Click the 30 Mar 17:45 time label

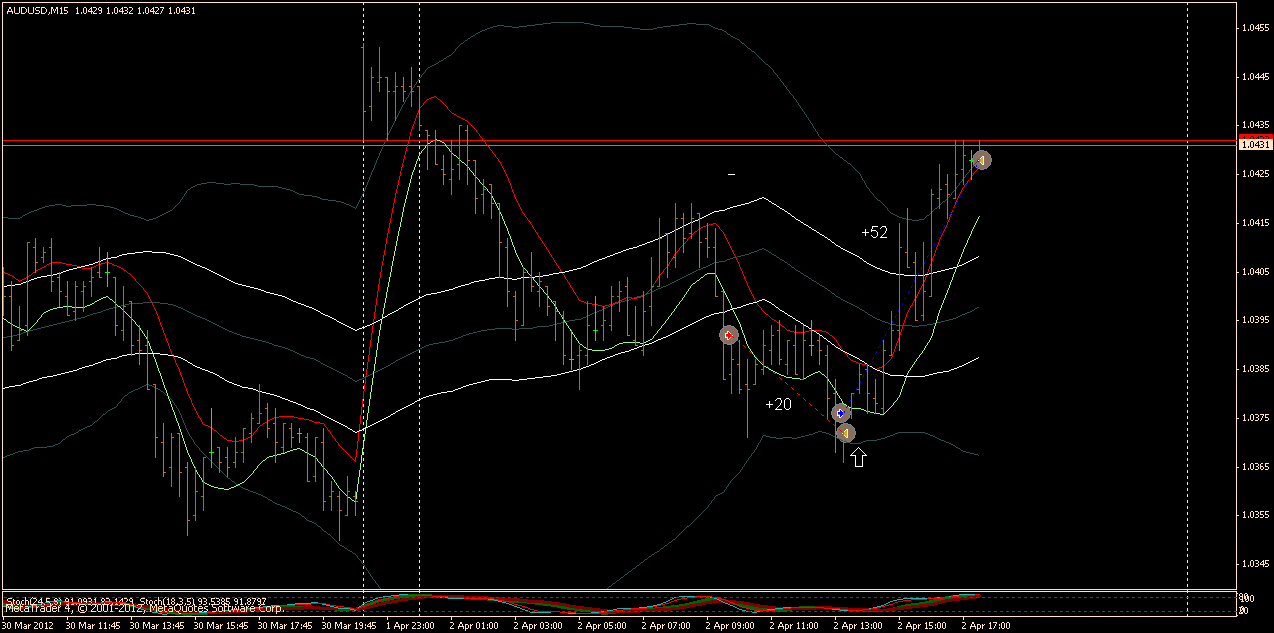point(284,625)
